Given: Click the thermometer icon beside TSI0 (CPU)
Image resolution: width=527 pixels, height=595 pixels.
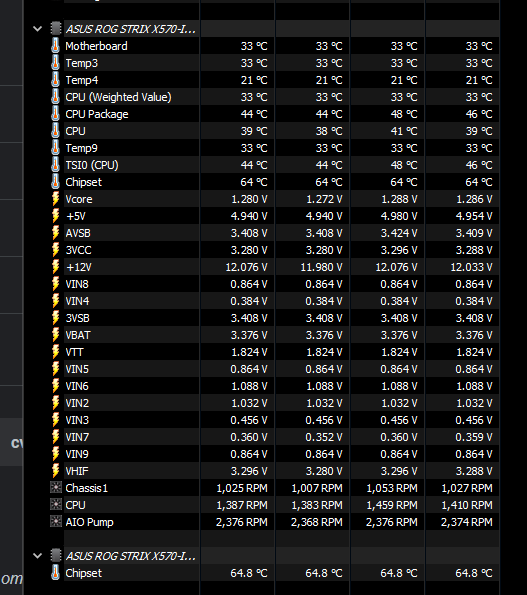Looking at the screenshot, I should (x=55, y=165).
